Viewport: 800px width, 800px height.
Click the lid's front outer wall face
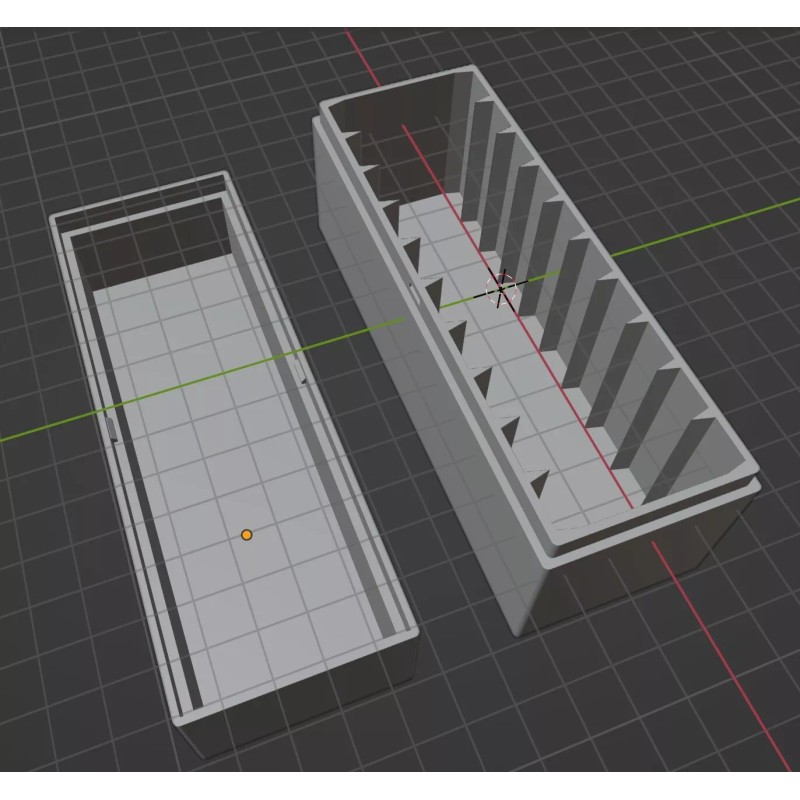tap(300, 700)
